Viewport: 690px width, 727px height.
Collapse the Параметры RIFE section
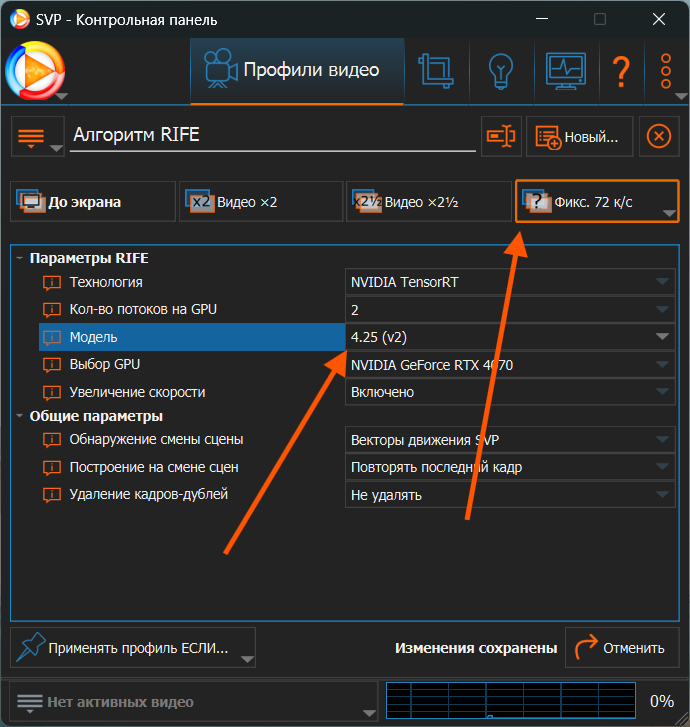coord(19,258)
